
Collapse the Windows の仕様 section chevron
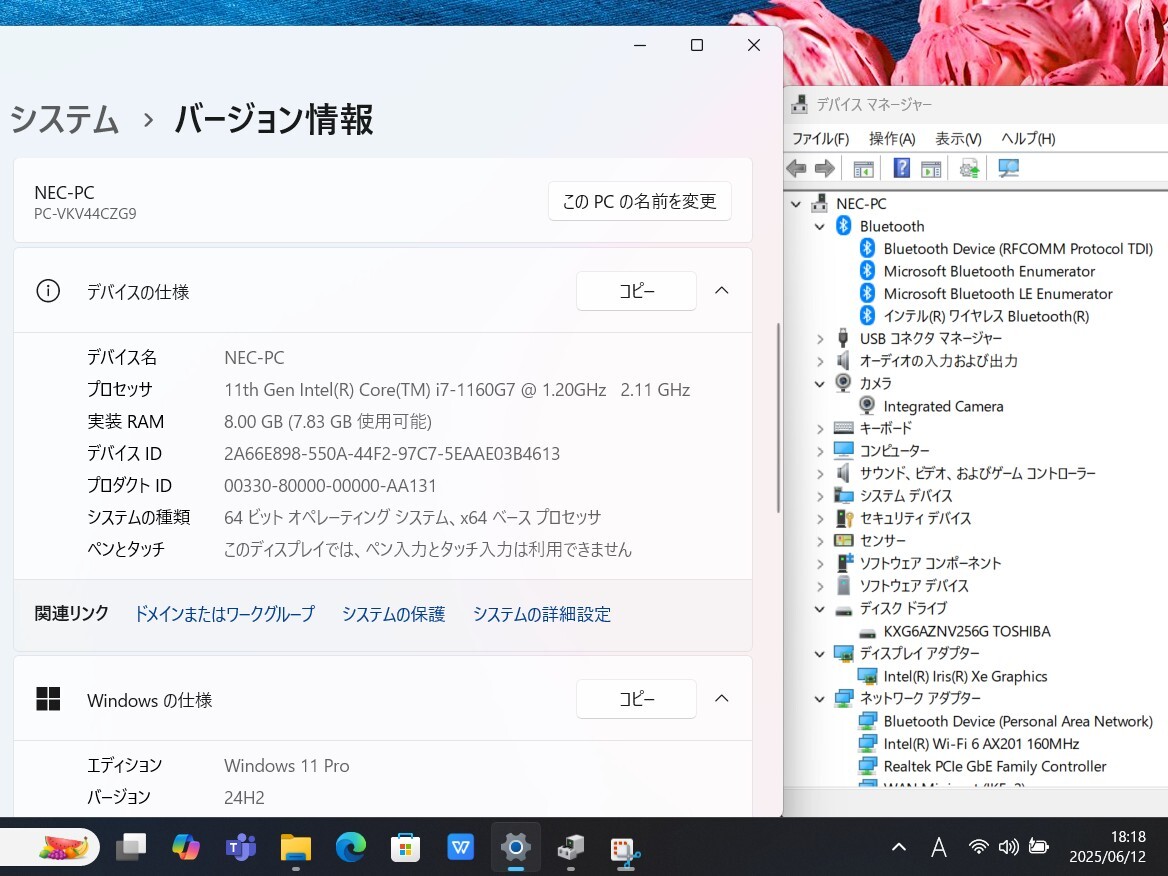coord(722,698)
